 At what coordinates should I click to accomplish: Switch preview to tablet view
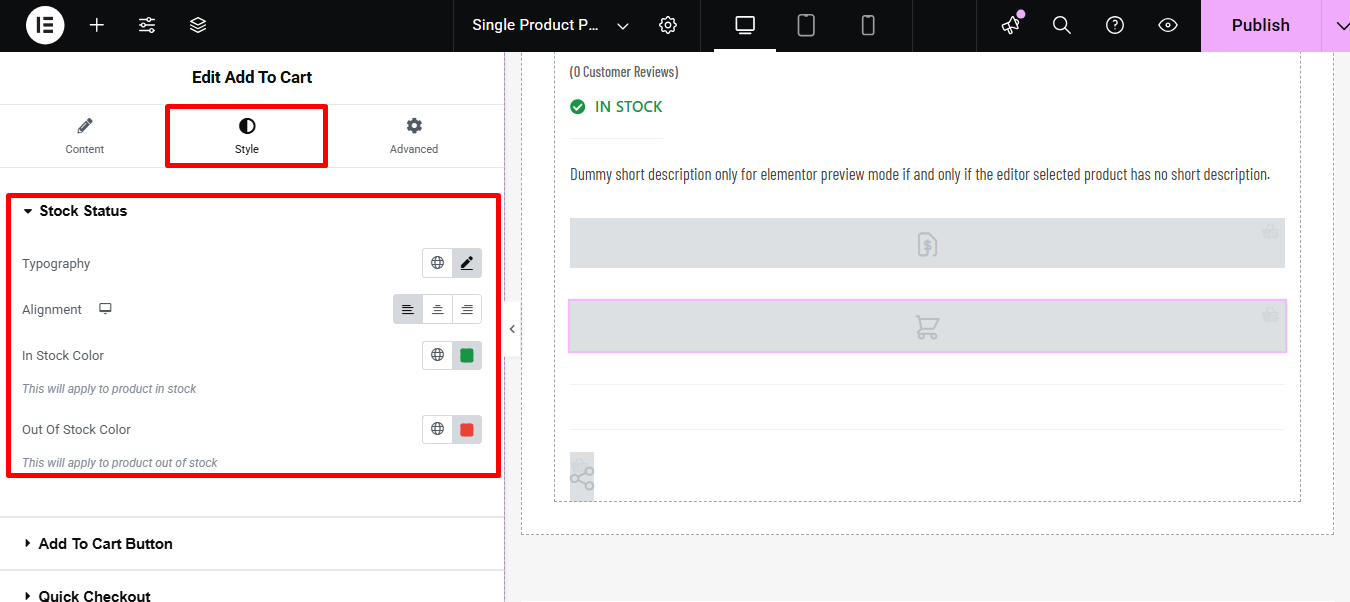coord(806,25)
